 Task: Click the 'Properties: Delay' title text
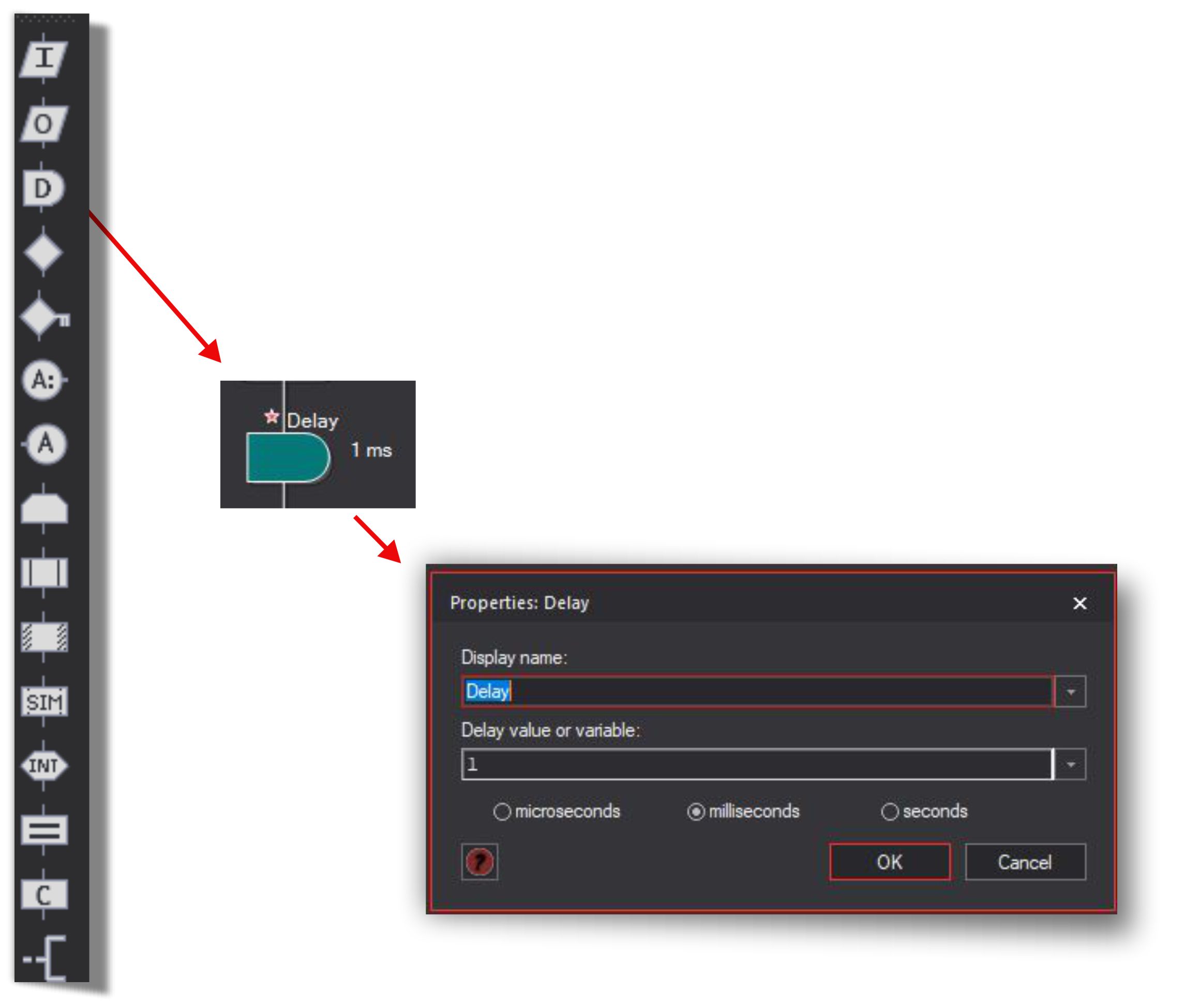(x=519, y=603)
